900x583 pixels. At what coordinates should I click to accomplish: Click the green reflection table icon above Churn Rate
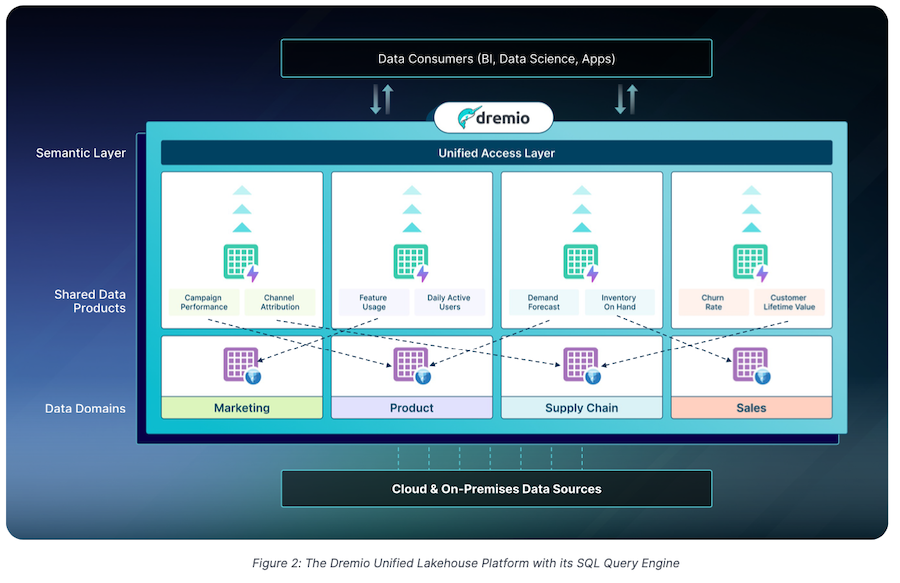(x=751, y=263)
